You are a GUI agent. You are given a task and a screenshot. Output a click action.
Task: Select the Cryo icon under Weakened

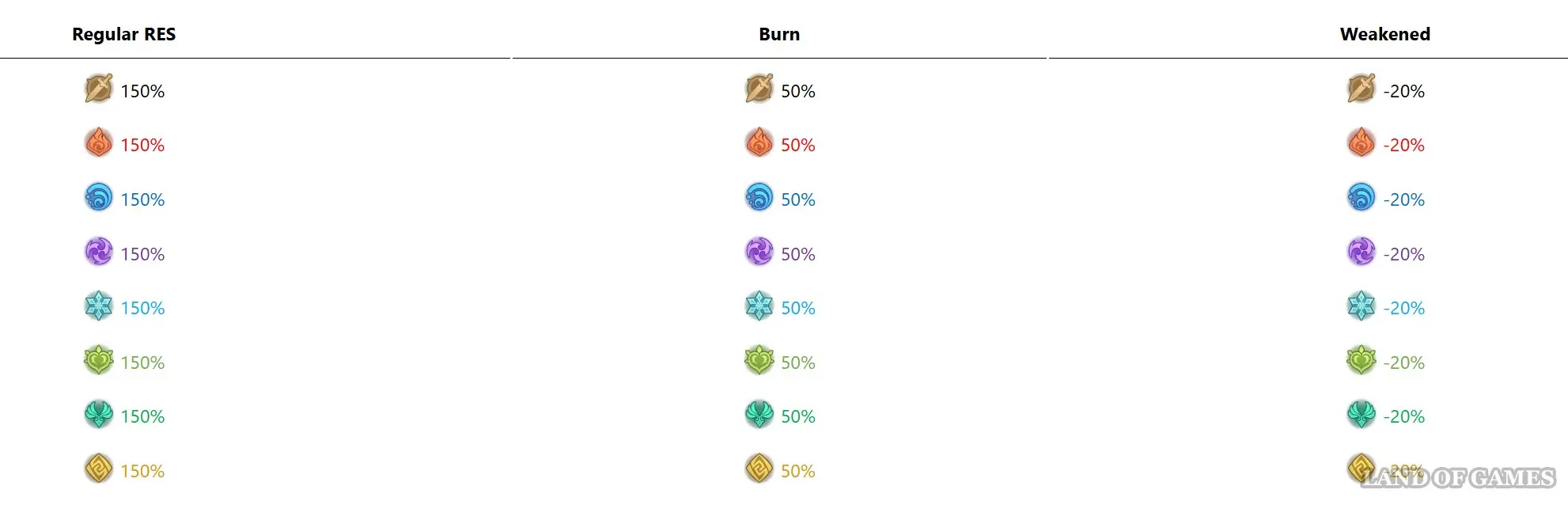pos(1361,306)
